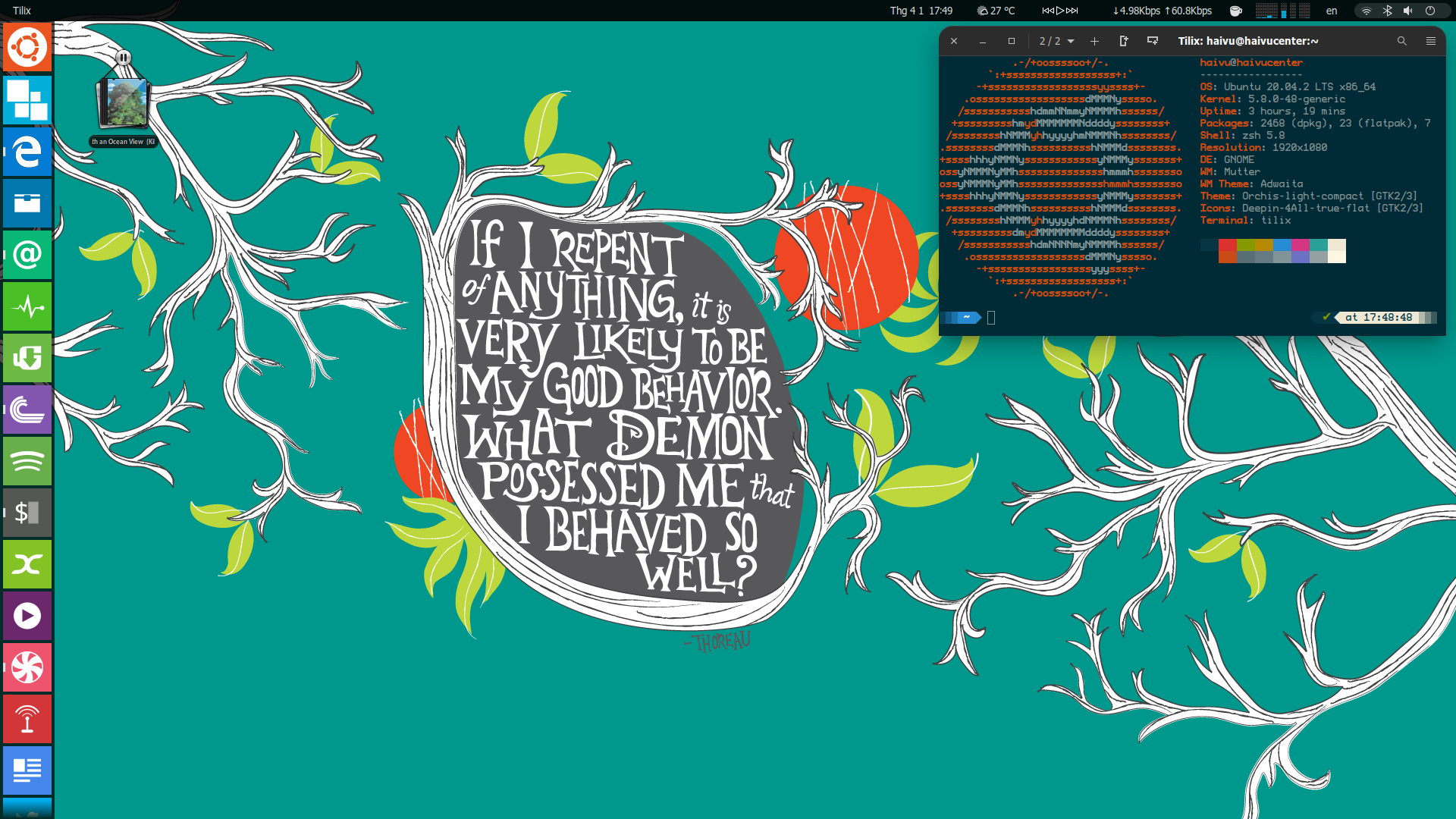Launch the blue-squares tile app in dock
This screenshot has width=1456, height=819.
coord(27,99)
